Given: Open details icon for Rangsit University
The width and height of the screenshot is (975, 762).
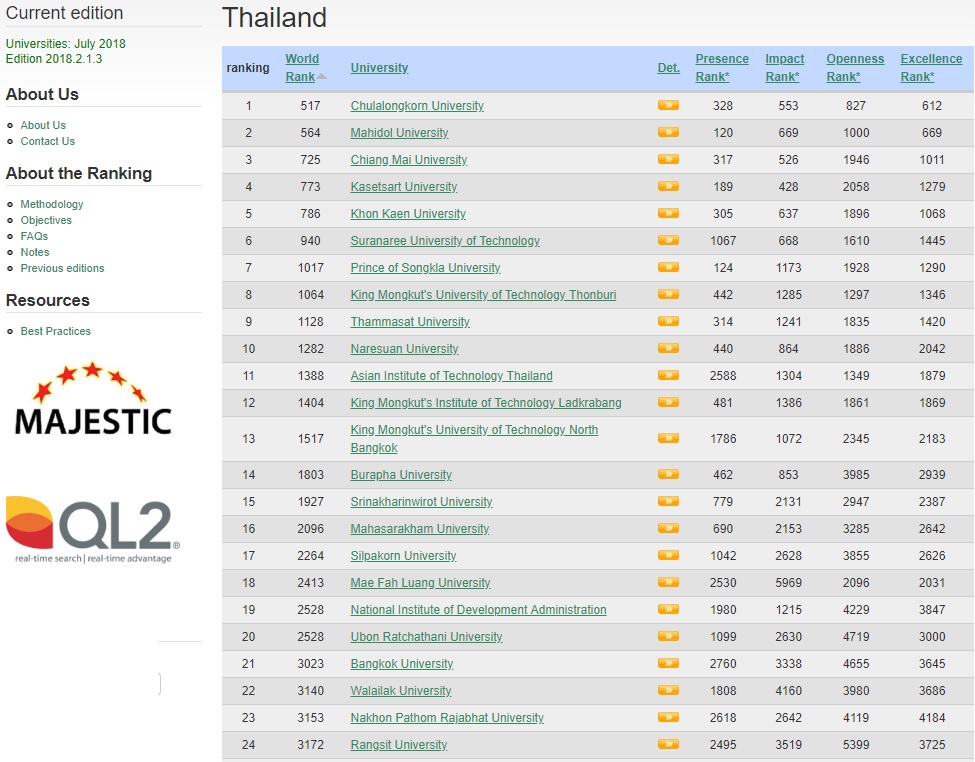Looking at the screenshot, I should tap(668, 745).
